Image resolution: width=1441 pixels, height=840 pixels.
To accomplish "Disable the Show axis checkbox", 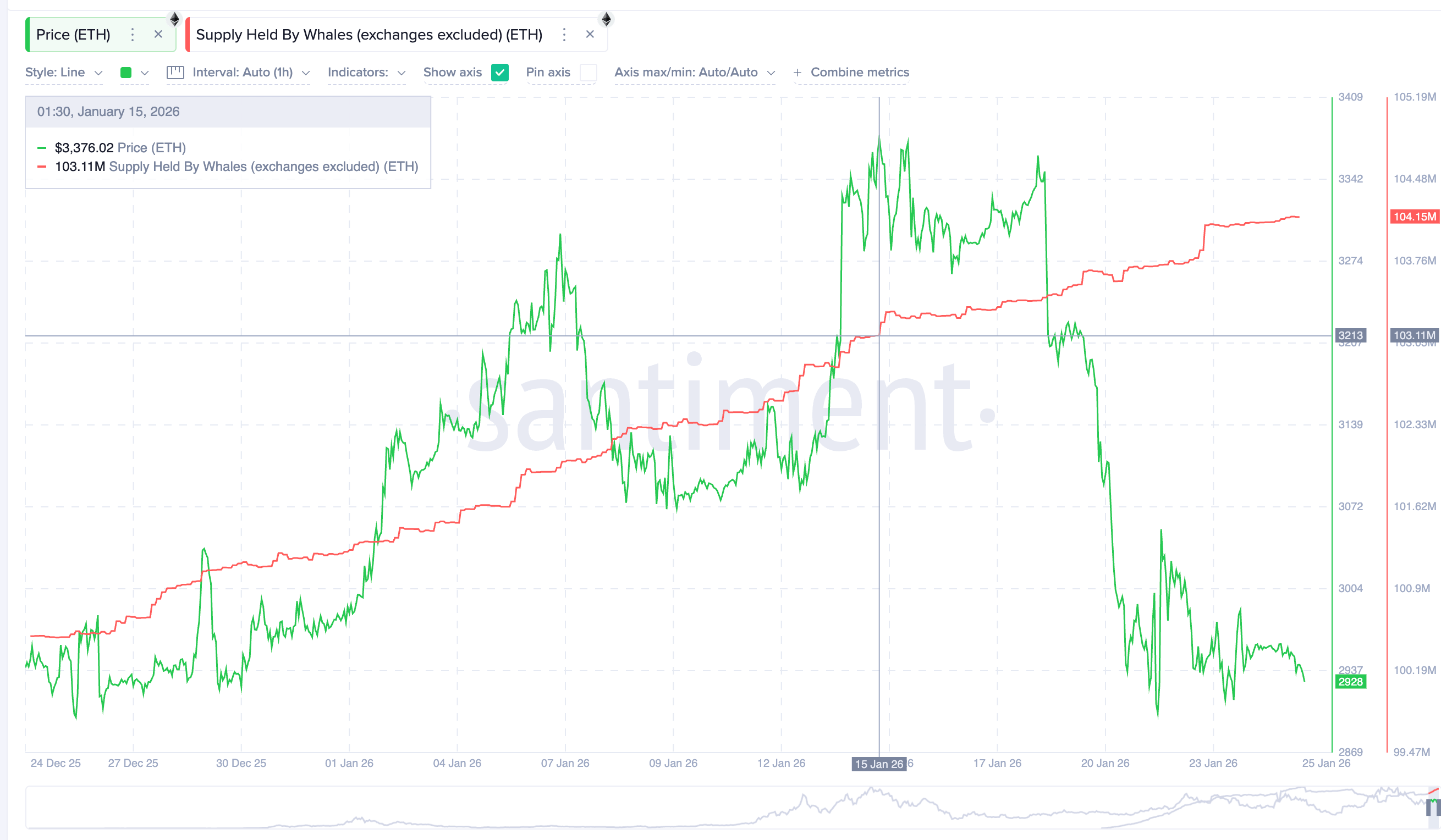I will coord(500,73).
